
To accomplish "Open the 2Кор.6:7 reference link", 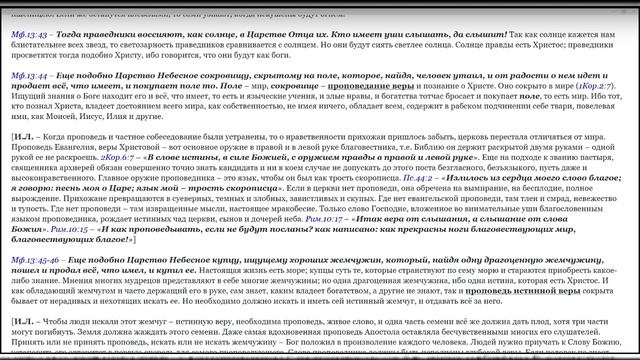I will [117, 157].
